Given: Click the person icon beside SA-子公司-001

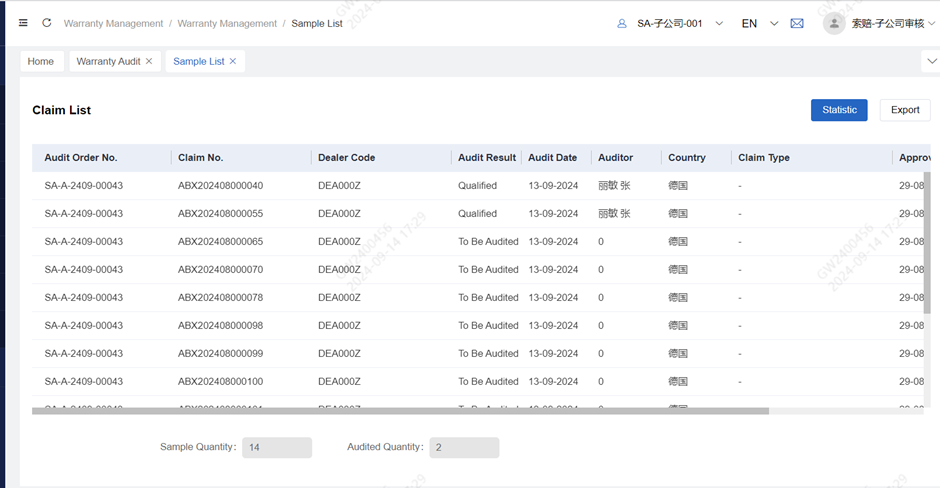Looking at the screenshot, I should tap(622, 23).
